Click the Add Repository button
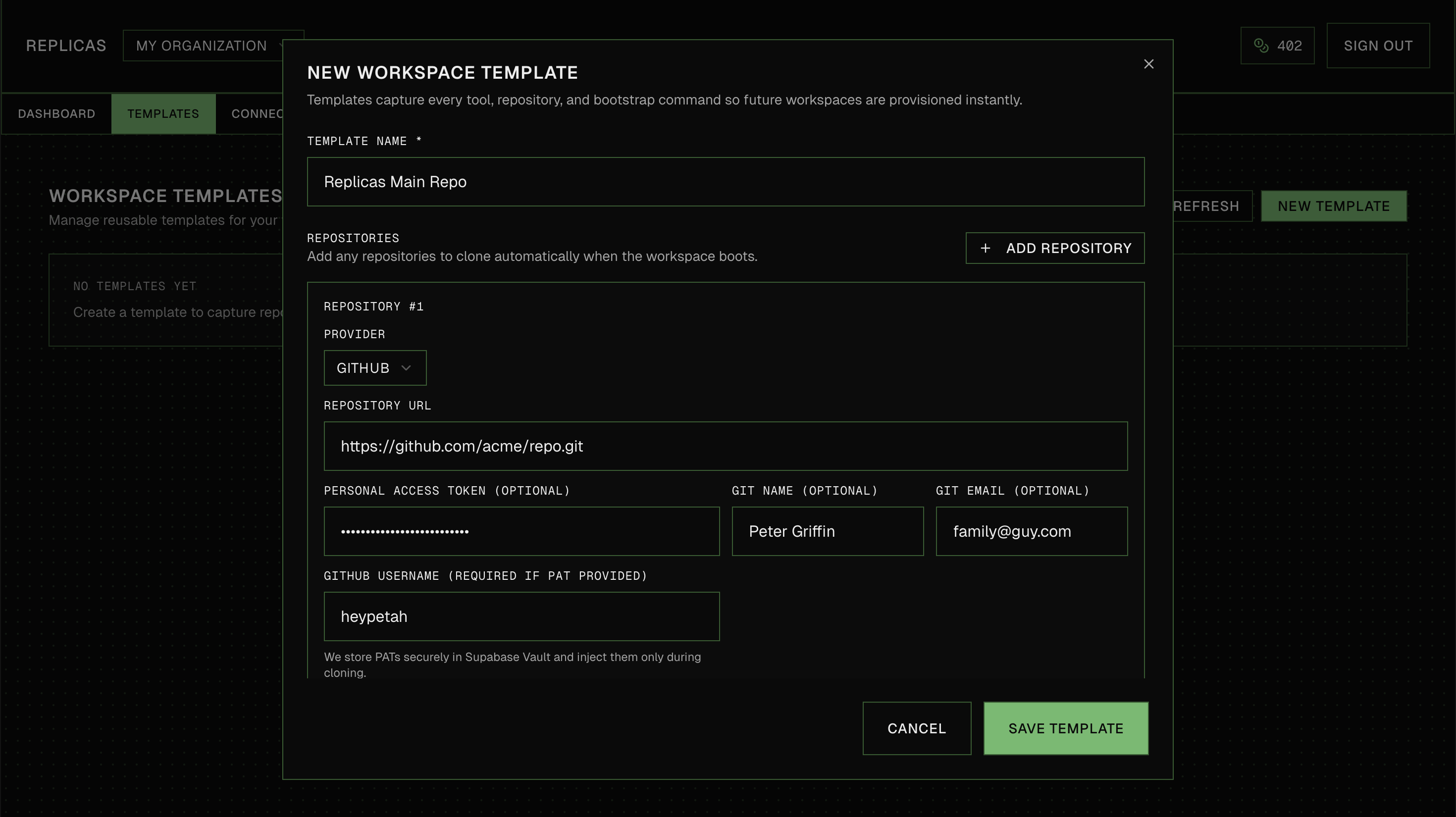This screenshot has width=1456, height=817. (x=1055, y=248)
